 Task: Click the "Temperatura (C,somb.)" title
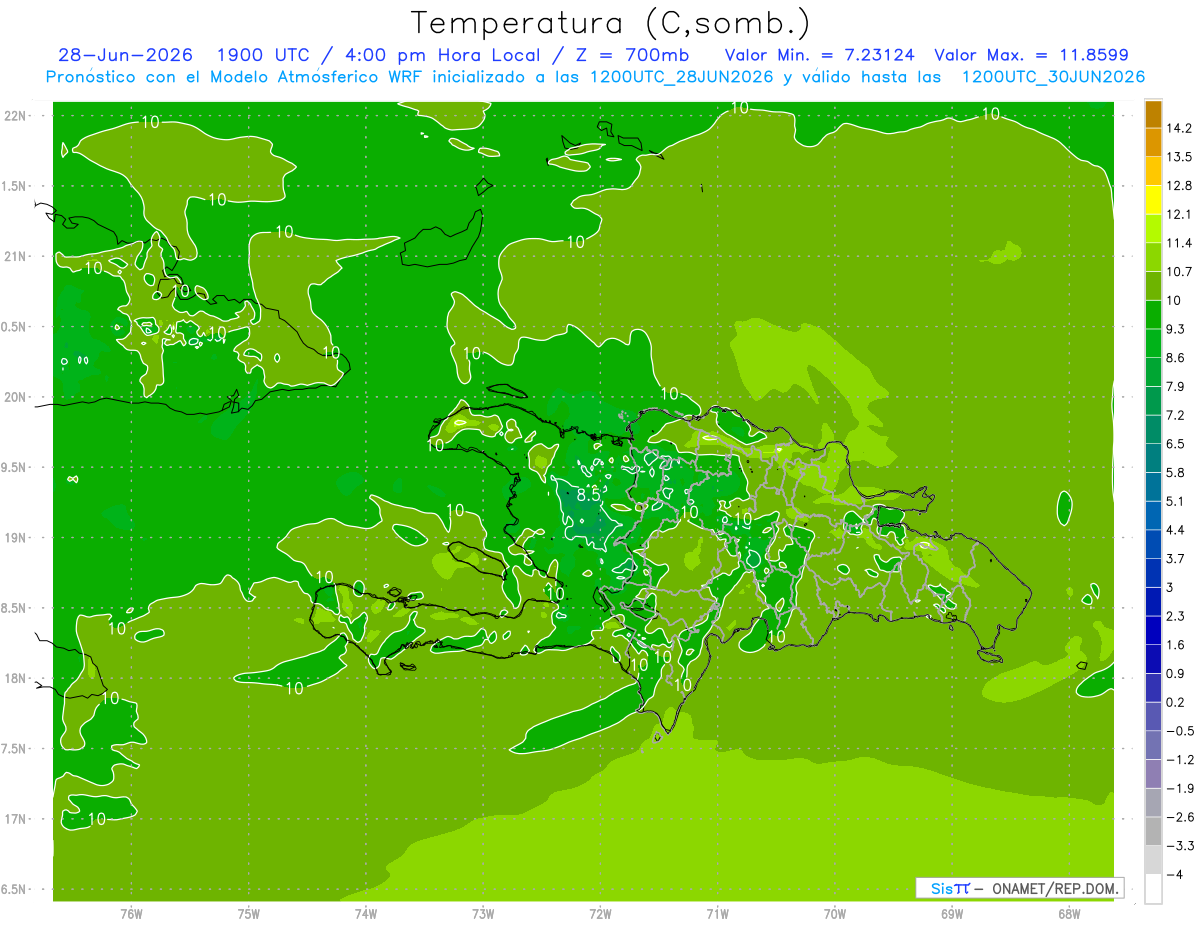click(610, 23)
